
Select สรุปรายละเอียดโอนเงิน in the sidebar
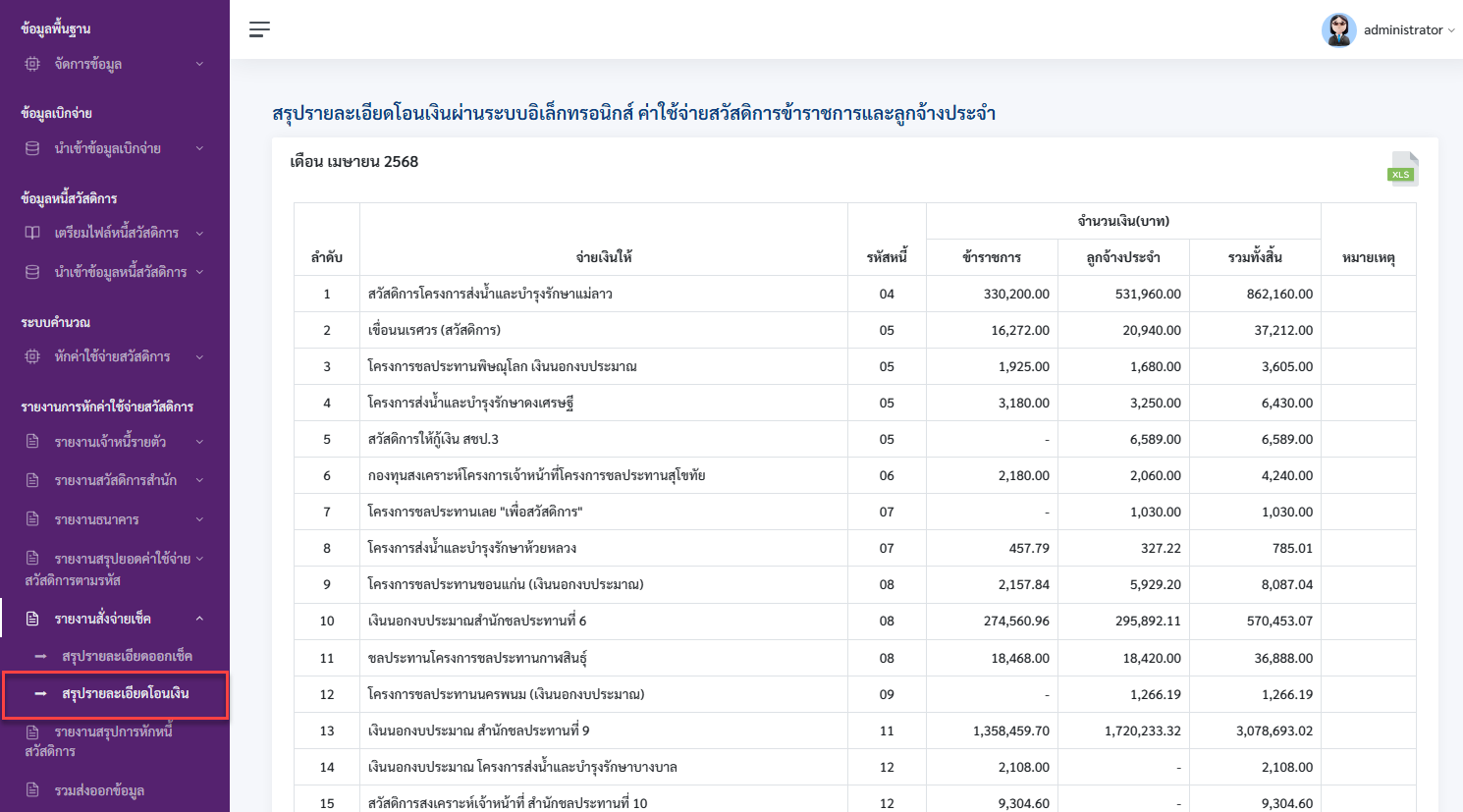pos(126,693)
